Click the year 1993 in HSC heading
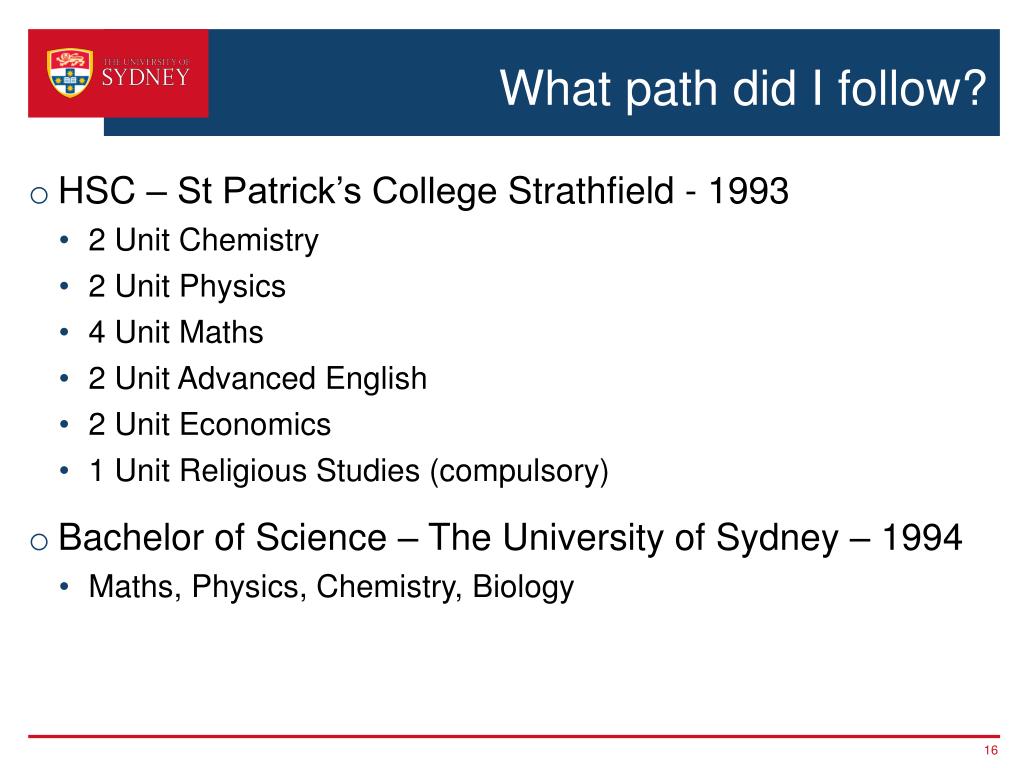 [x=748, y=191]
